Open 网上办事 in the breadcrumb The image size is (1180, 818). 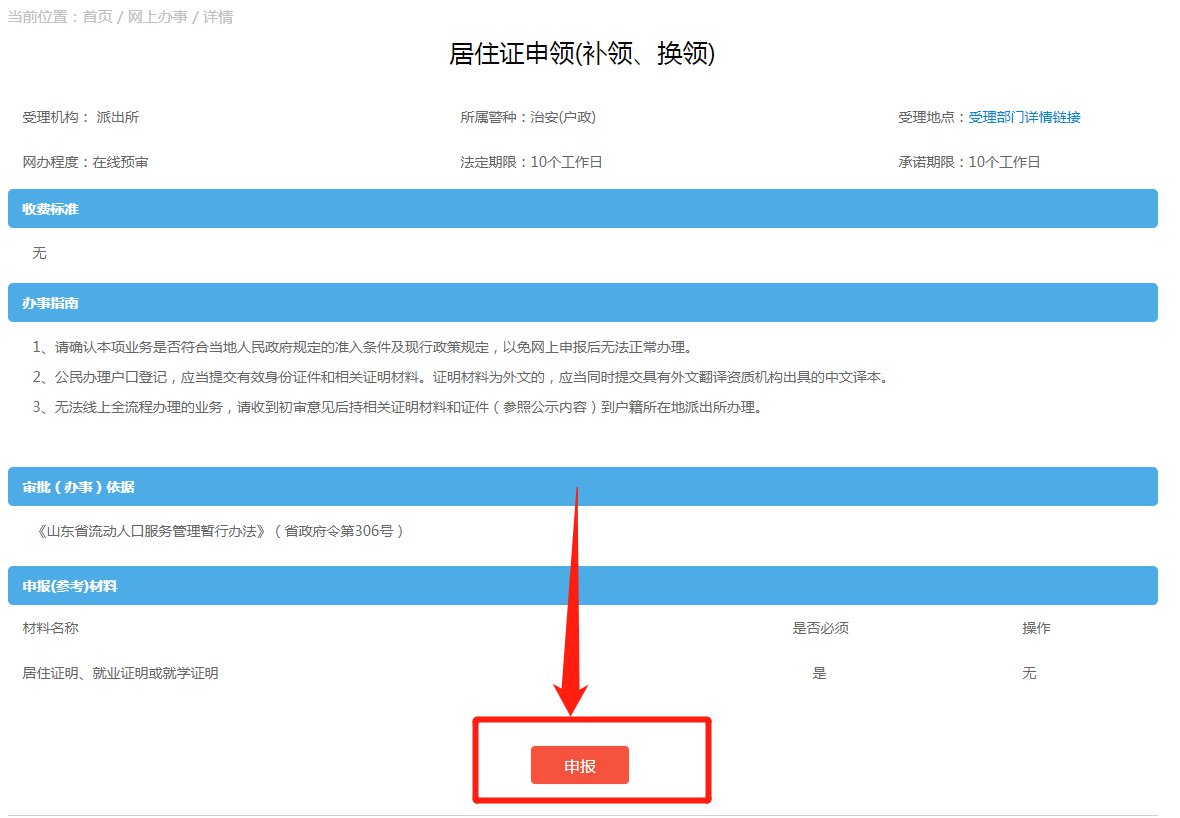pyautogui.click(x=157, y=17)
